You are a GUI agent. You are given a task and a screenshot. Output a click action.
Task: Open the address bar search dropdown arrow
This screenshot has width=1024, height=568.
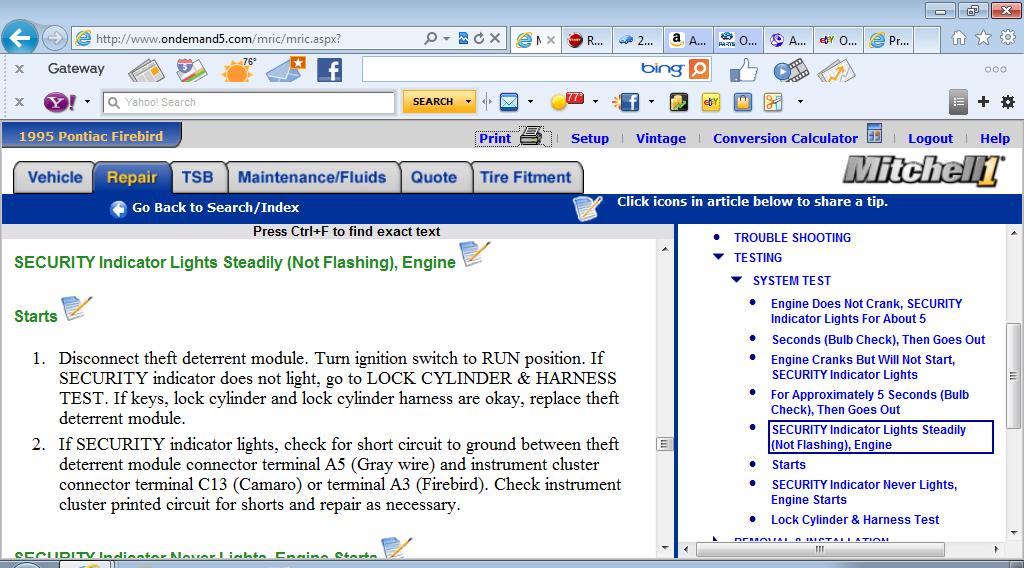(446, 39)
